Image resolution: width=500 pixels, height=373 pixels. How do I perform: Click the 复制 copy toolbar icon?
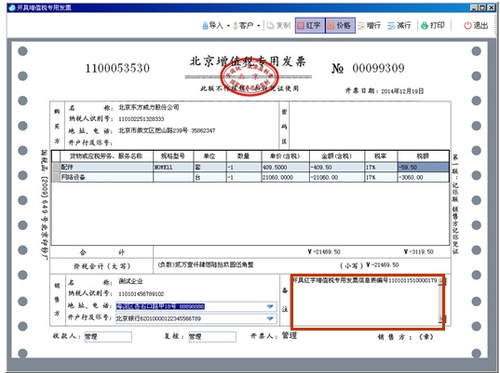click(x=279, y=25)
